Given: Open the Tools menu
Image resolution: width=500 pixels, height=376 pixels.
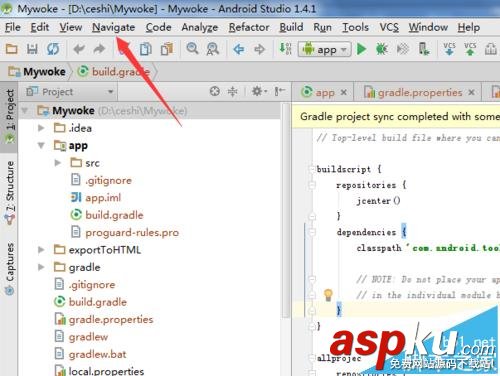Looking at the screenshot, I should point(355,27).
